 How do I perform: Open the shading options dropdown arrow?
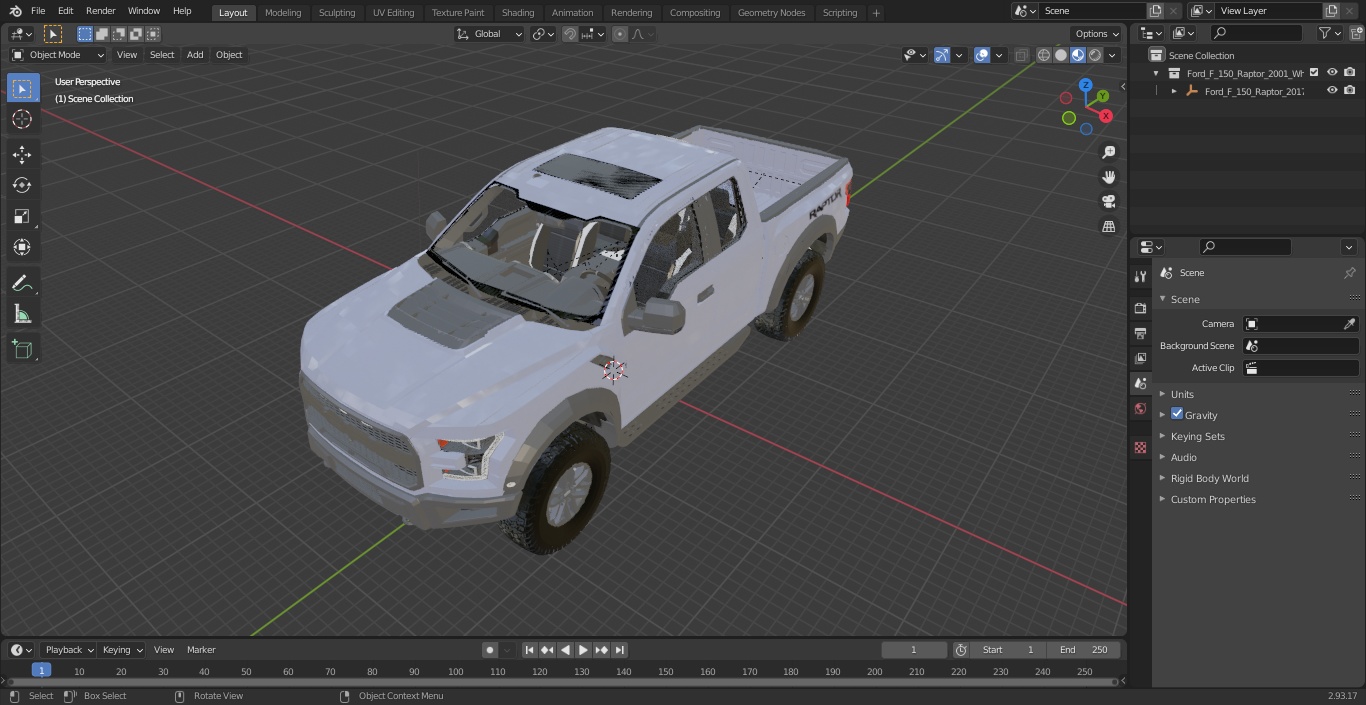pos(1112,55)
